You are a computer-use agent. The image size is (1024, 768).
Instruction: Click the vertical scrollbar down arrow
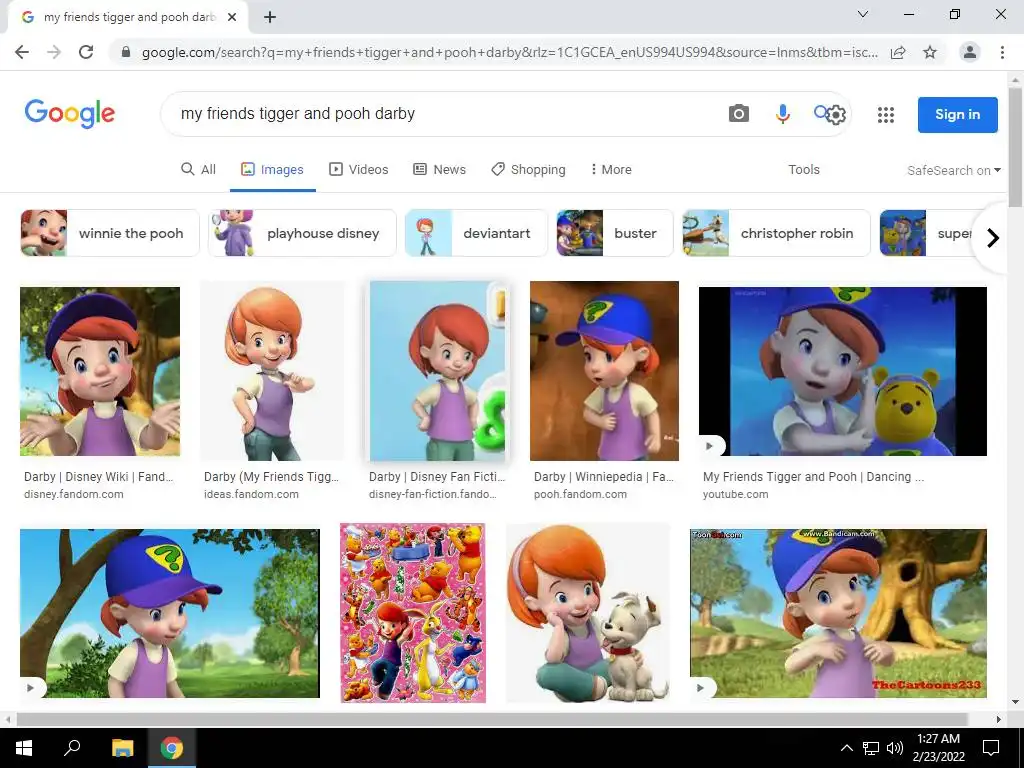1015,702
